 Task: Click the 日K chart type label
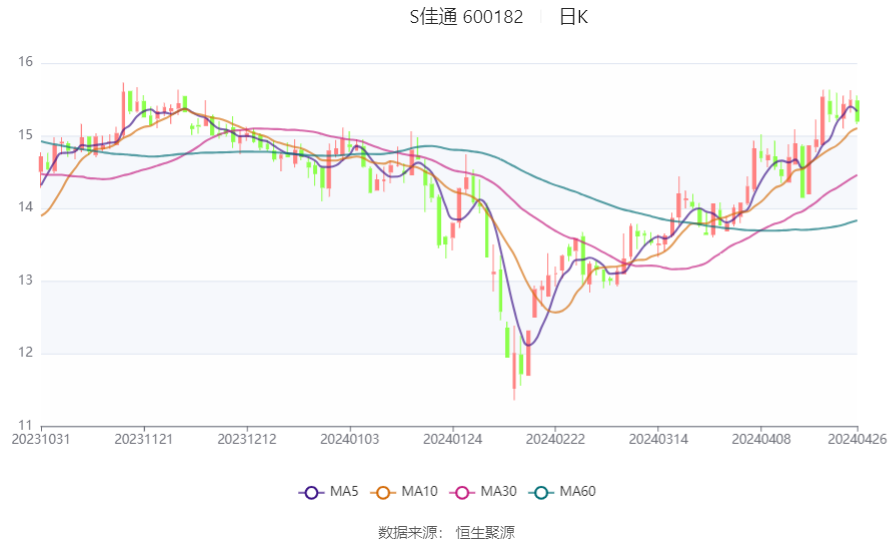tap(573, 17)
